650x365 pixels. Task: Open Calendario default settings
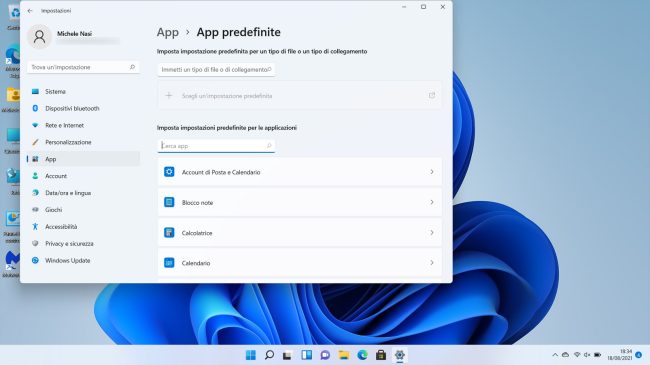(299, 263)
